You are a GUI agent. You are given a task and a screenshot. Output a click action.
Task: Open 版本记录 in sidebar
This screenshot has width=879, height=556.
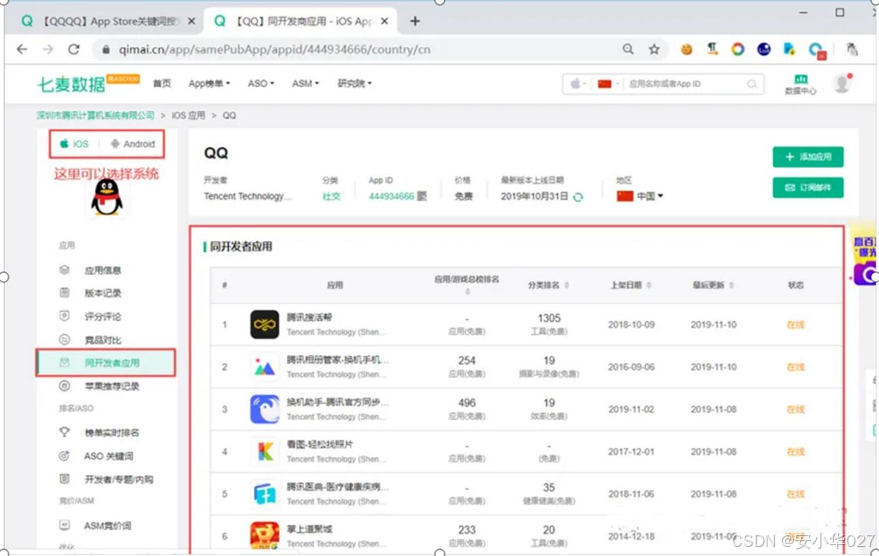click(103, 293)
